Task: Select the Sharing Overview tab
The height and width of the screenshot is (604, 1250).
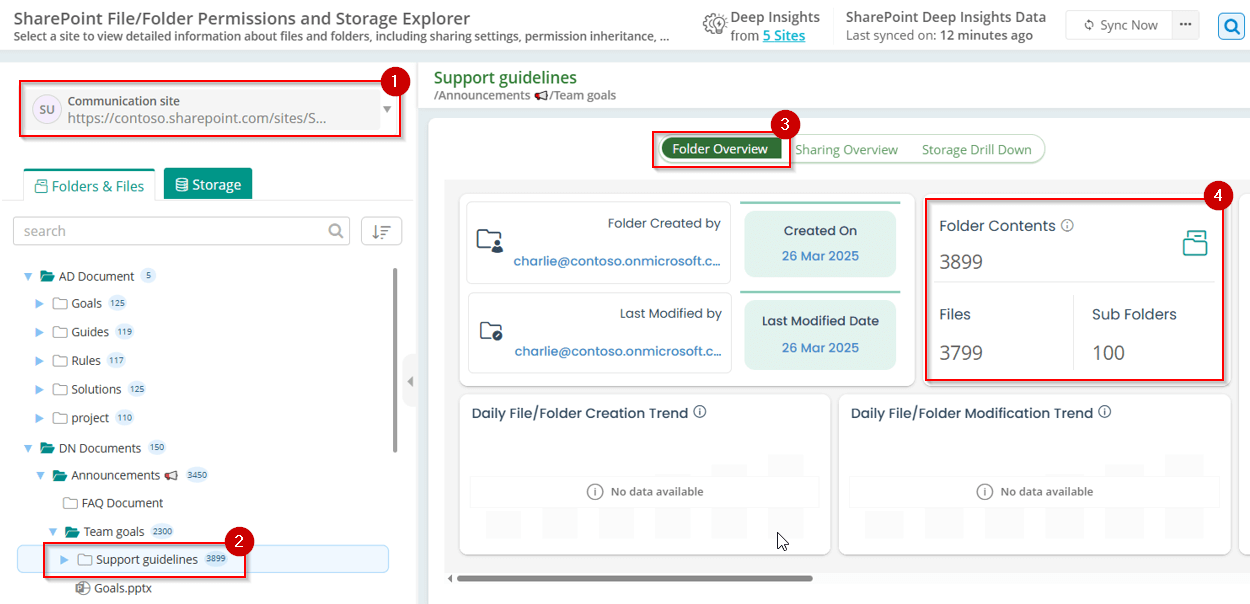Action: pos(847,148)
